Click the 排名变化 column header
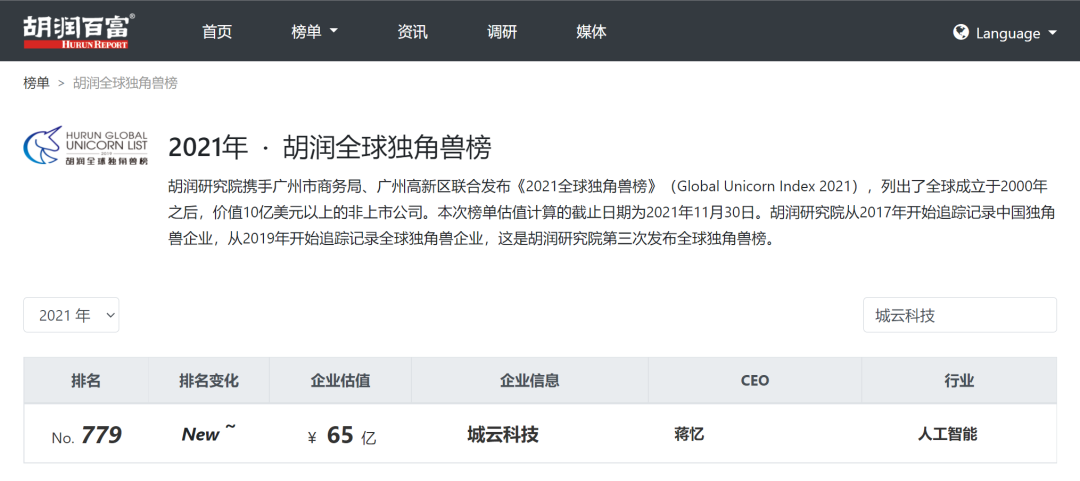This screenshot has width=1080, height=481. click(x=209, y=380)
